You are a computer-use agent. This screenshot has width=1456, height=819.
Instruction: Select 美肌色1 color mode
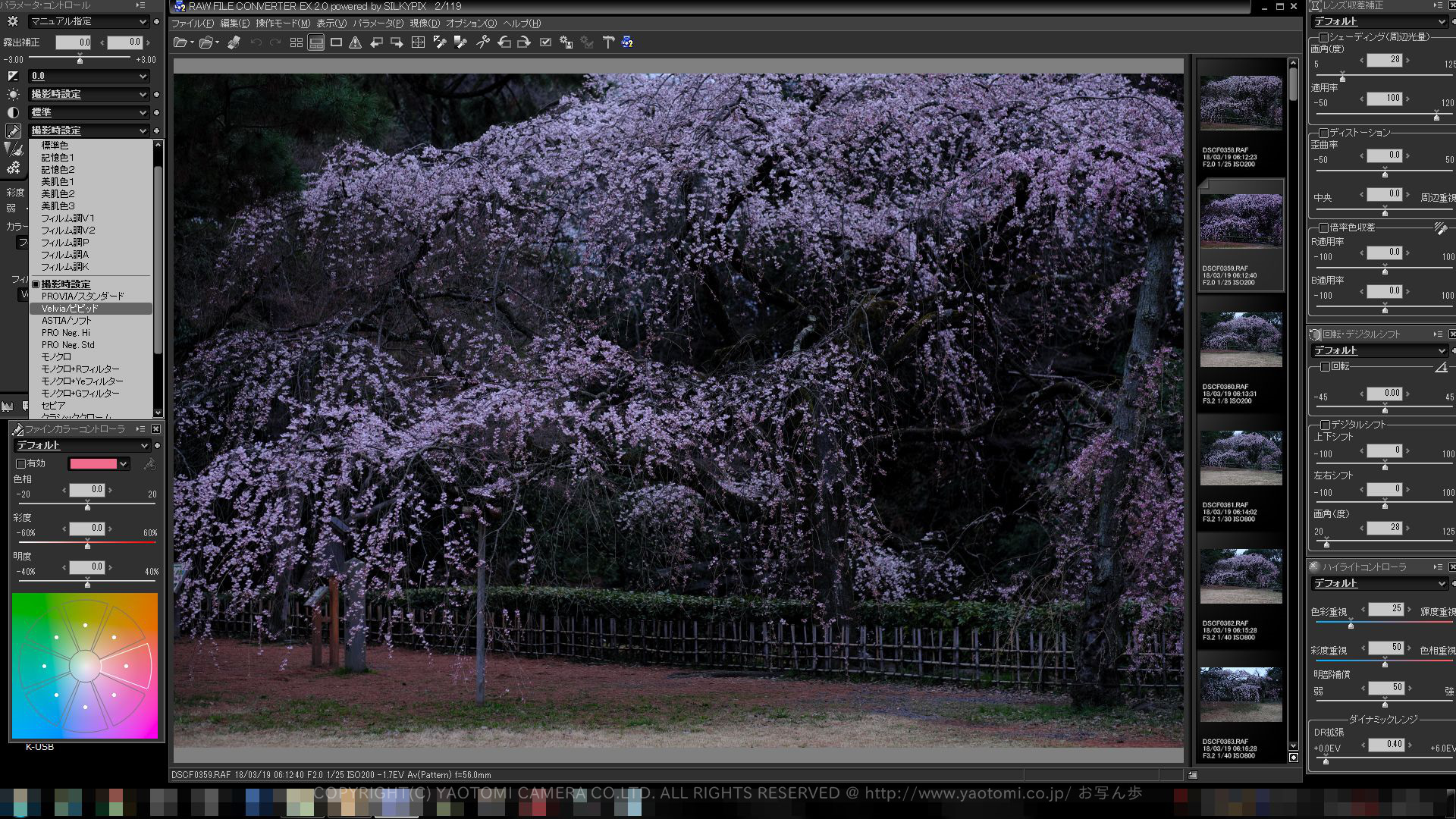[x=91, y=182]
